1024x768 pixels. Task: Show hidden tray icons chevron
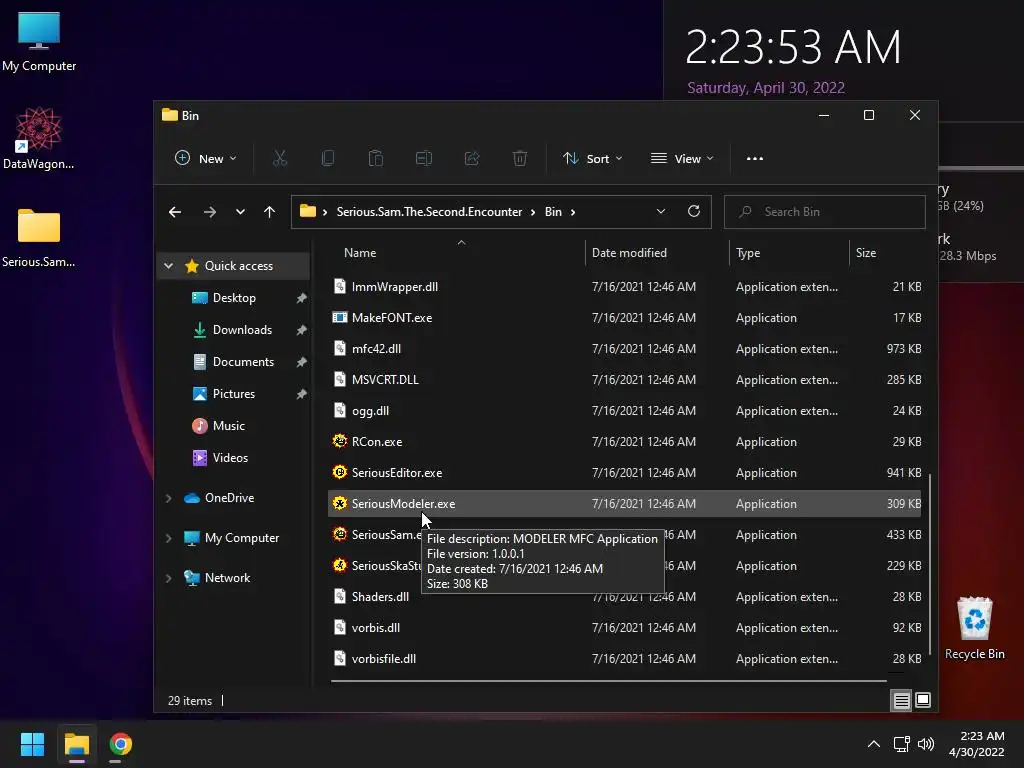(x=874, y=744)
